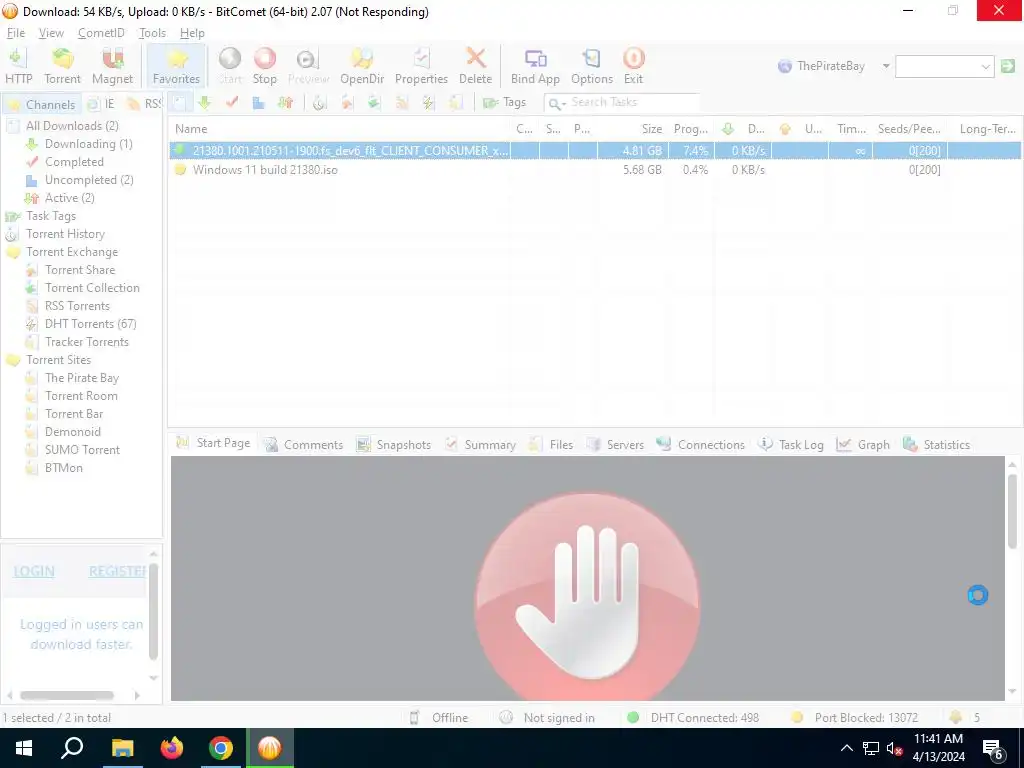Open The Pirate Bay site entry
Screen dimensions: 1024x768
click(x=82, y=378)
